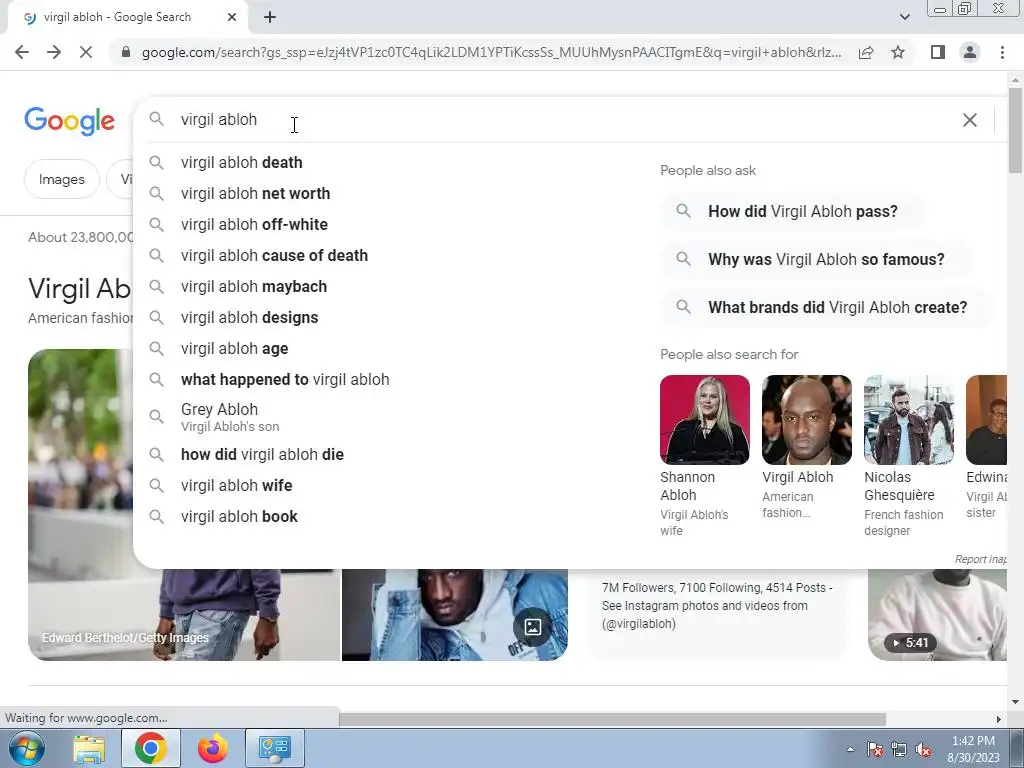Screen dimensions: 1024x768
Task: Toggle the Chrome side panel
Action: coord(938,52)
